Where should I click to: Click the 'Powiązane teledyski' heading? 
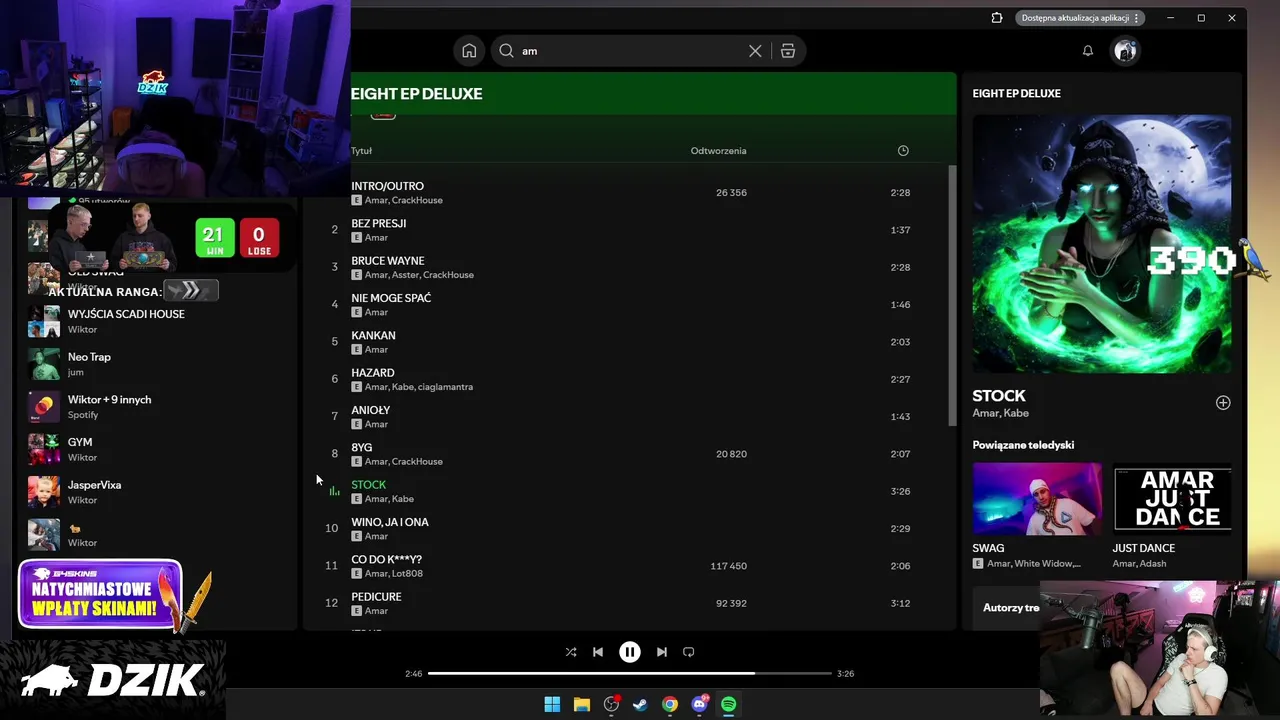click(1023, 445)
